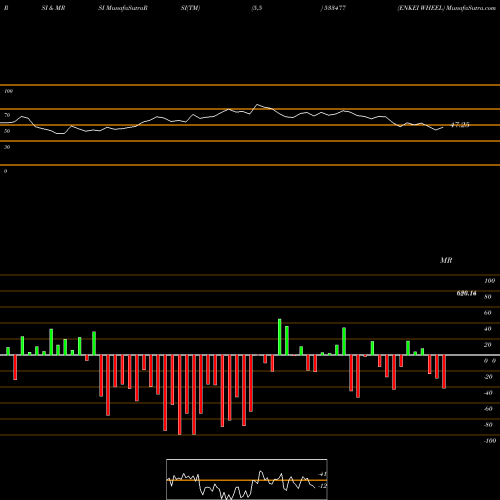This screenshot has width=500, height=500.
Task: Click the 533477 stock code text
Action: coord(334,8)
